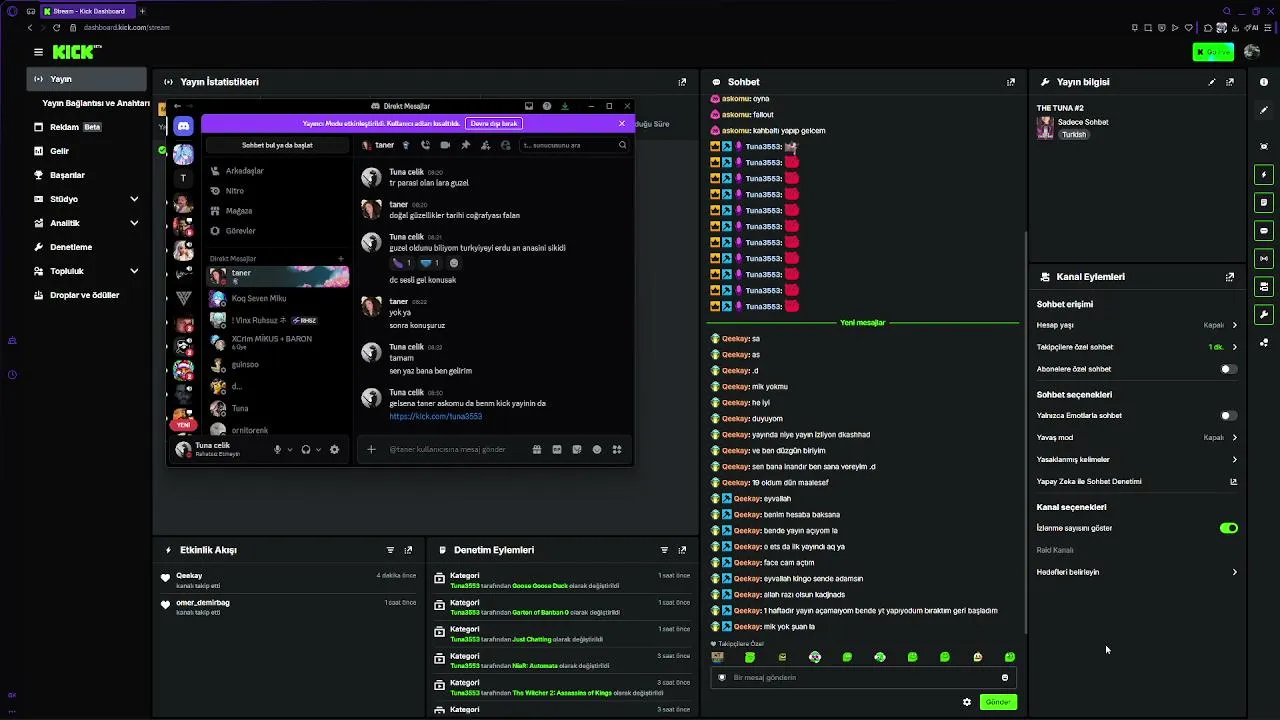Show pinned messages in Discord chat

point(465,145)
